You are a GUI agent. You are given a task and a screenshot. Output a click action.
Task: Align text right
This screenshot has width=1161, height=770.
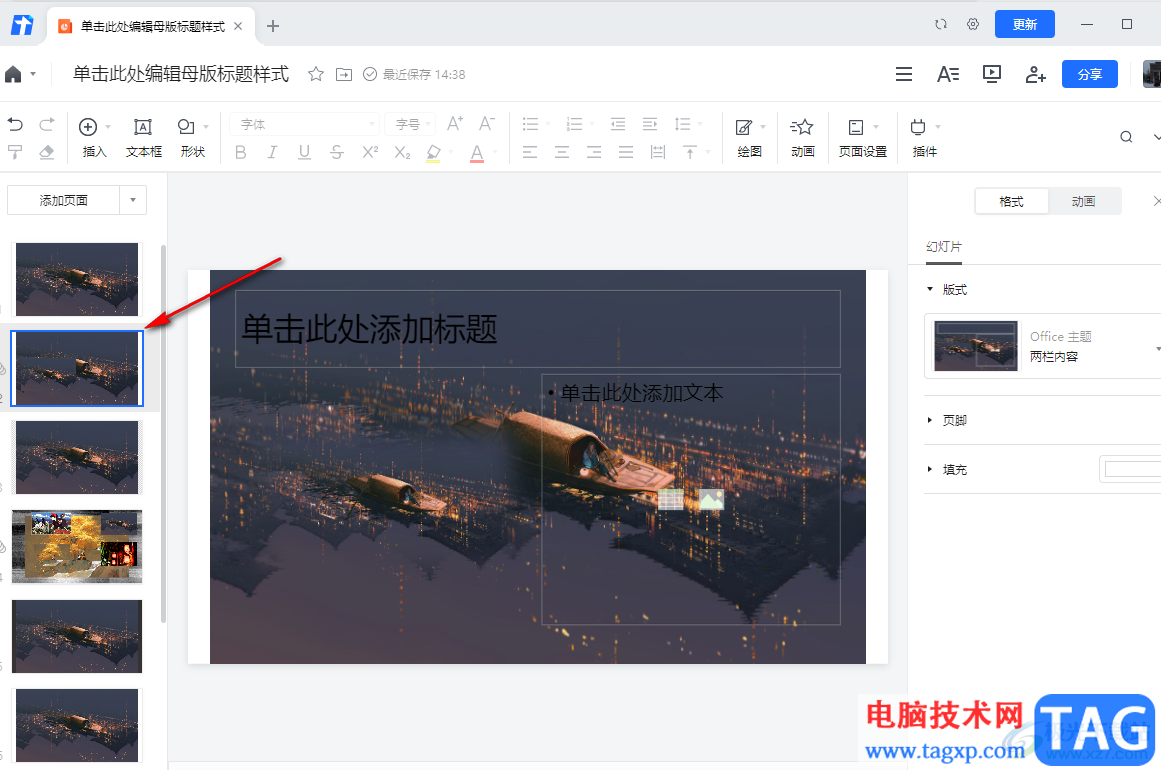click(594, 153)
